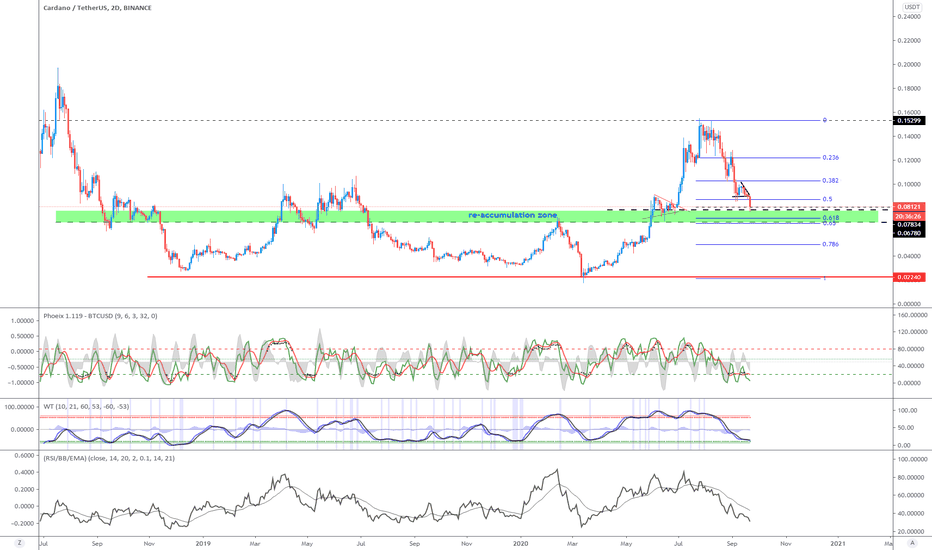Click the 2021 label on time axis
Image resolution: width=932 pixels, height=550 pixels.
(x=838, y=543)
